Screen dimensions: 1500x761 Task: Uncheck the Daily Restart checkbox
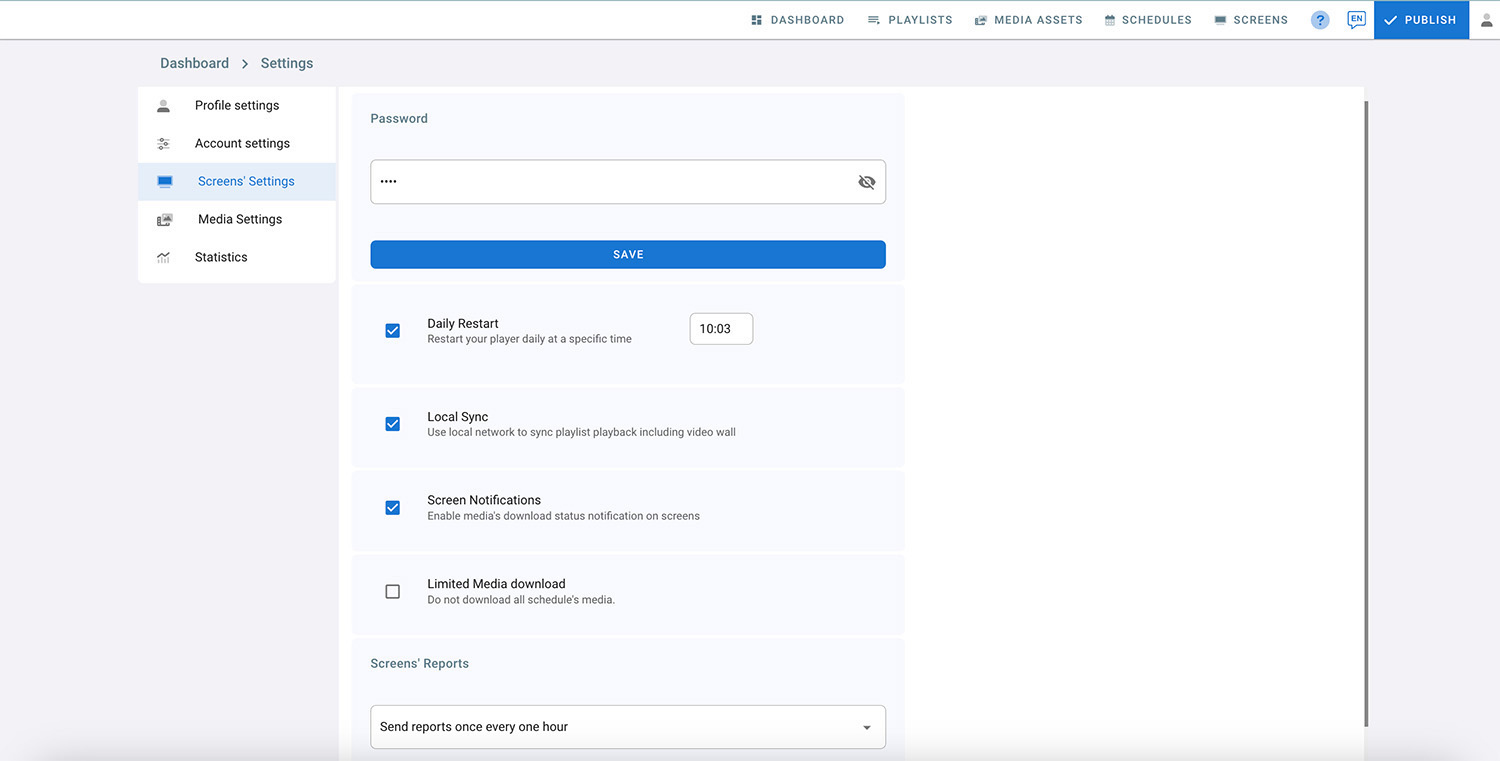[x=393, y=331]
